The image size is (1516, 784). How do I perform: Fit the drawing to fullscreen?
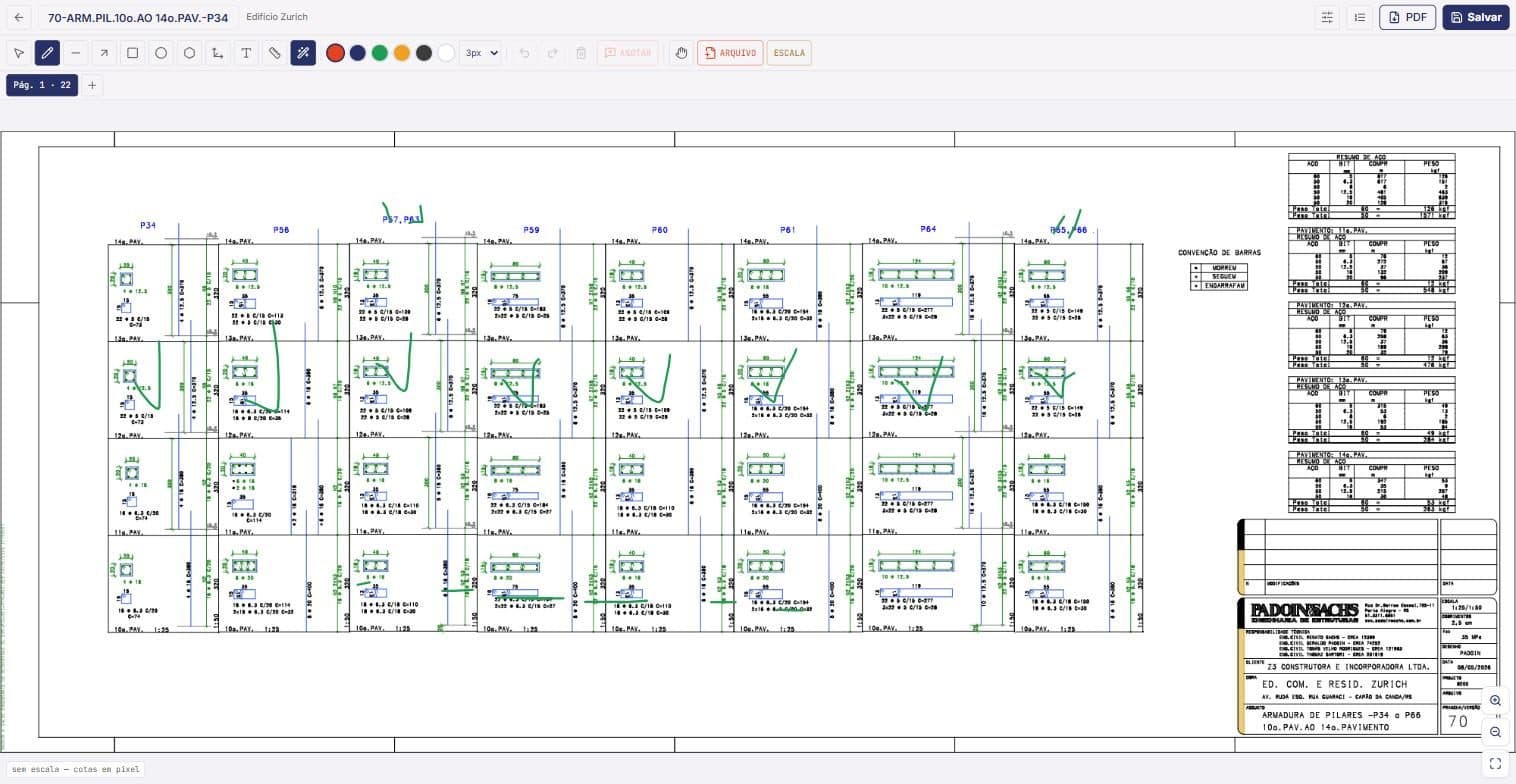[1495, 763]
